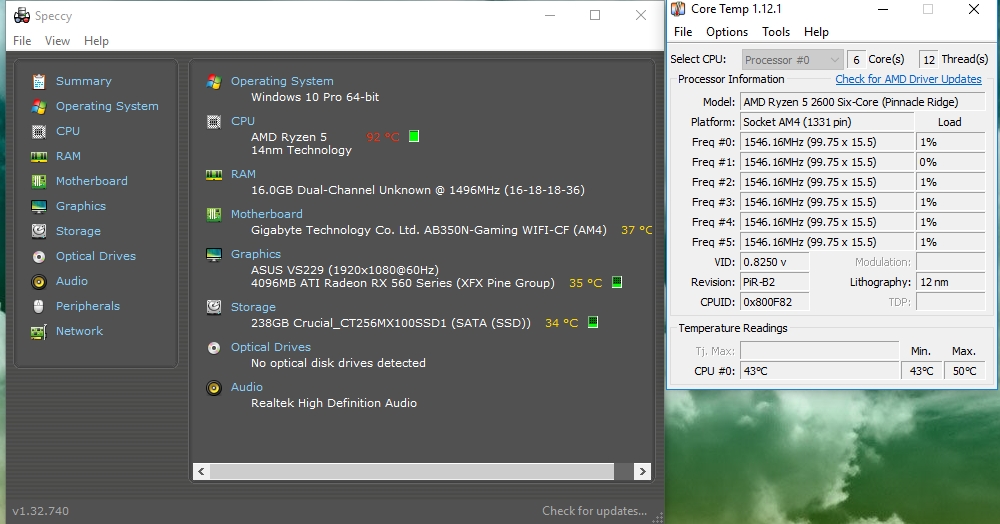Click the drive icon beside Storage heading
The width and height of the screenshot is (1000, 524).
[x=214, y=307]
